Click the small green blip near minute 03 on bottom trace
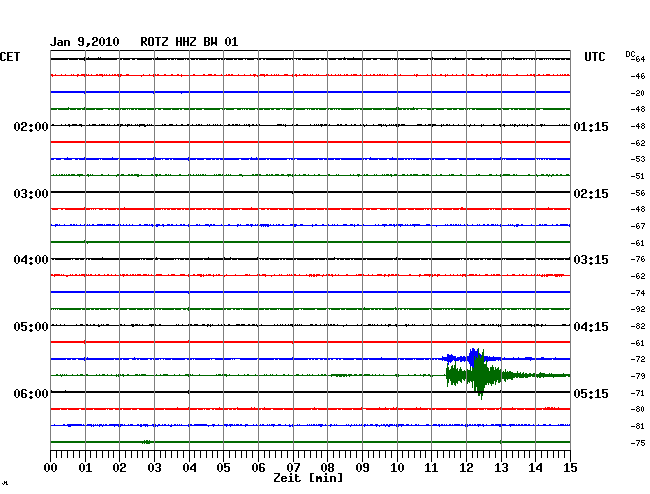This screenshot has height=494, width=650. pyautogui.click(x=146, y=442)
